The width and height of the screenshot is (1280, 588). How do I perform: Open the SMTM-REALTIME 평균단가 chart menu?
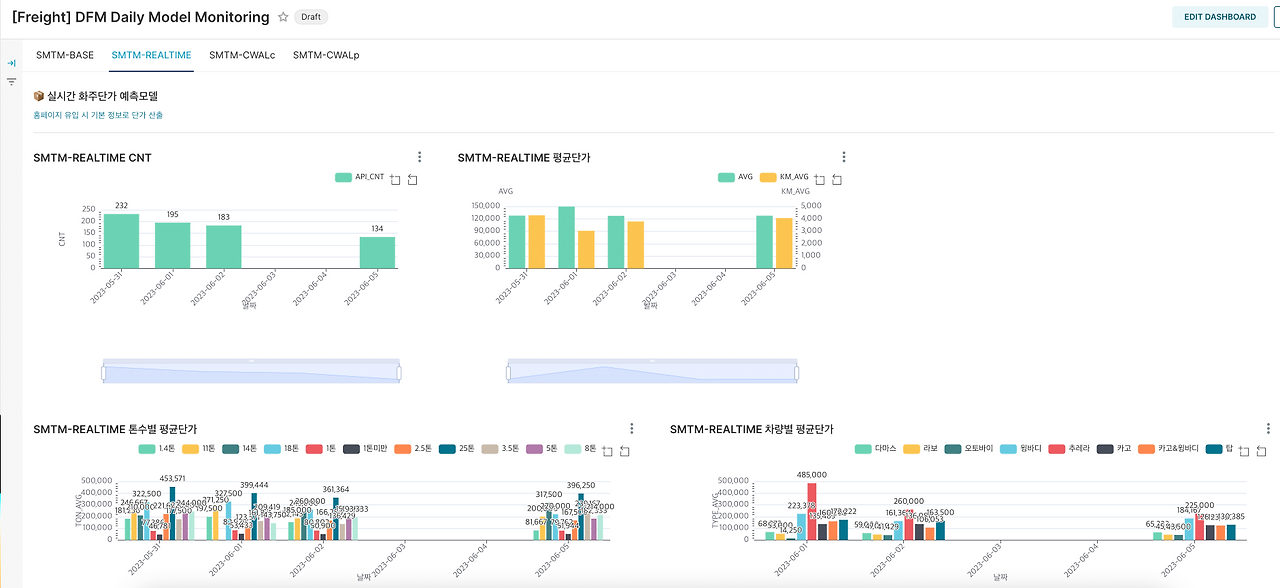844,157
